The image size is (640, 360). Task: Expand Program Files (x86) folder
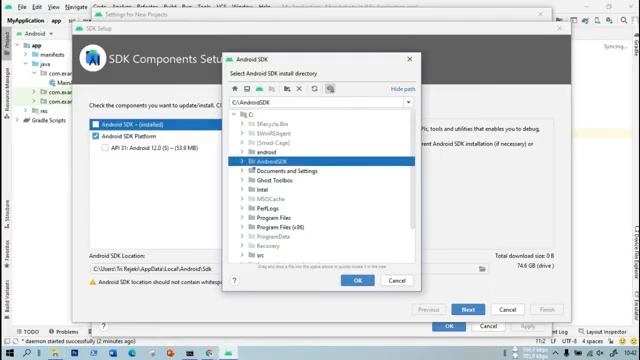(242, 227)
